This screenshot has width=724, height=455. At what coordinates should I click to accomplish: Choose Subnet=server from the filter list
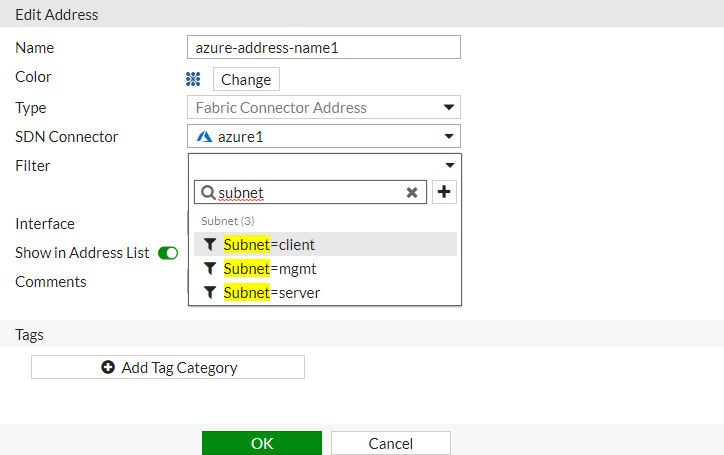(x=272, y=292)
